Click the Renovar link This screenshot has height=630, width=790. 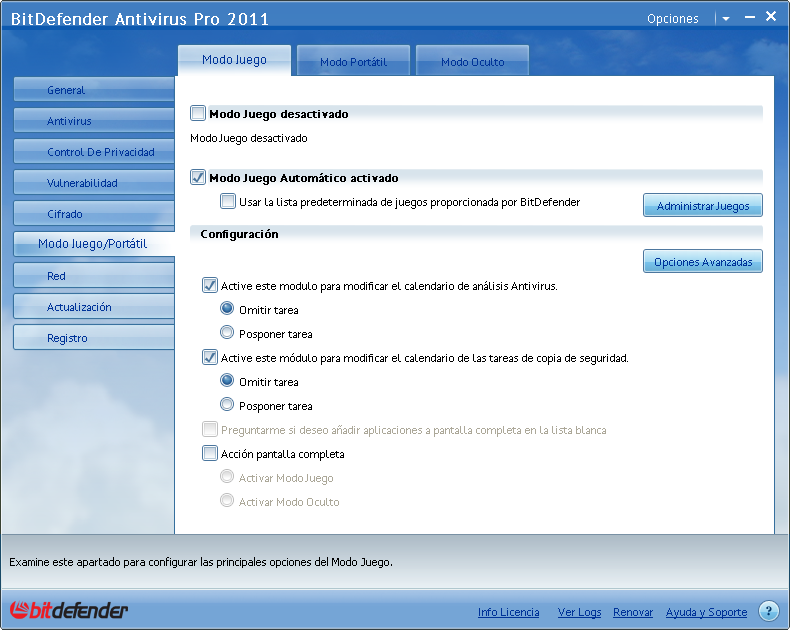633,612
